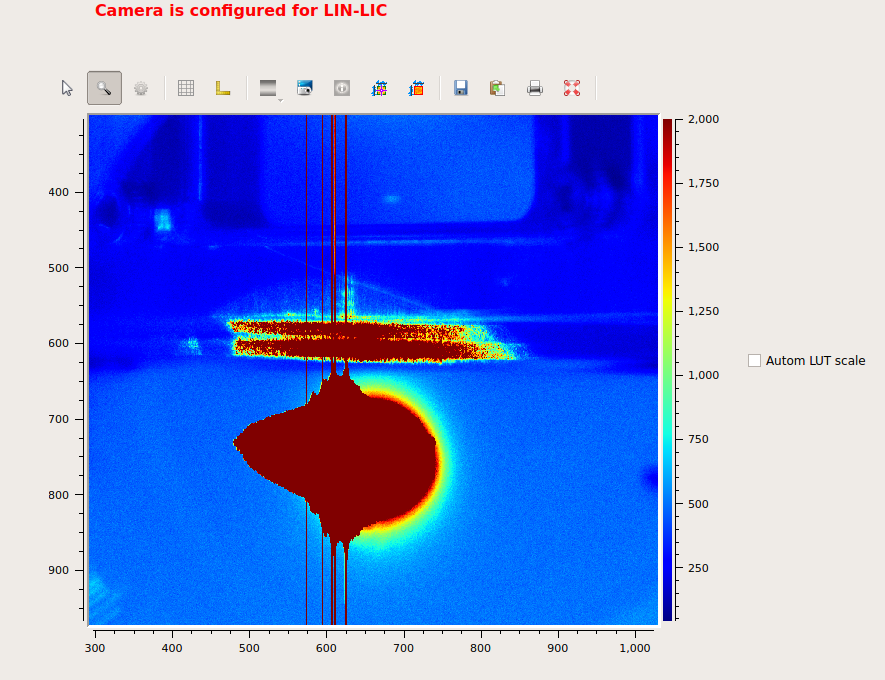Screen dimensions: 885x680
Task: Enable the Autom LUT scale checkbox
Action: [x=754, y=361]
